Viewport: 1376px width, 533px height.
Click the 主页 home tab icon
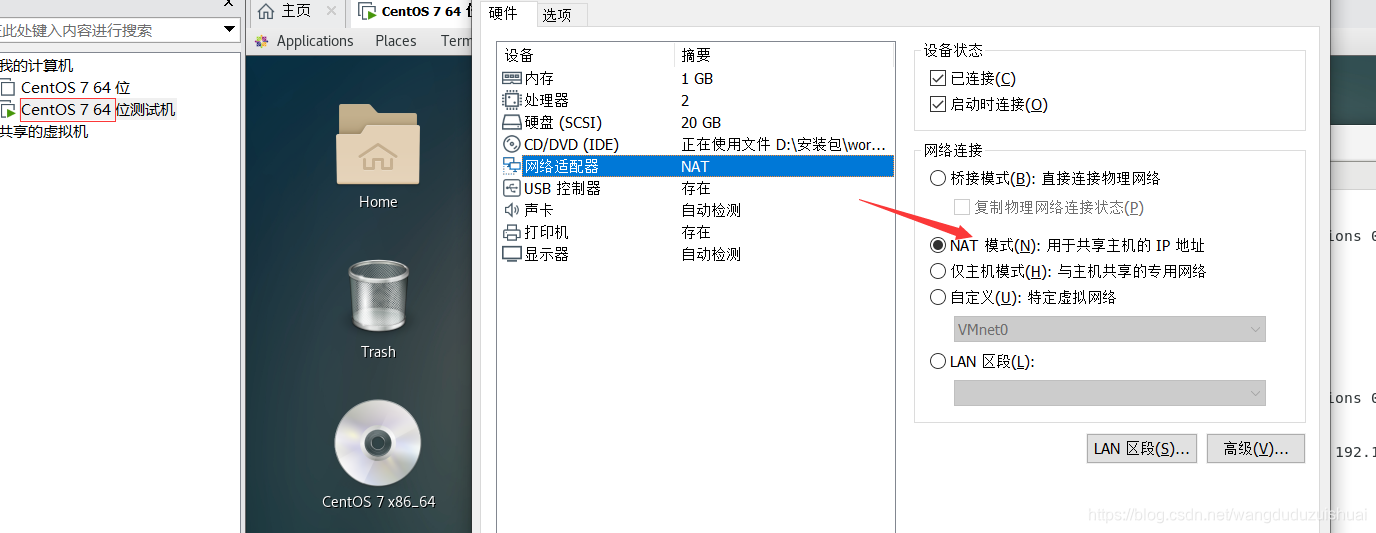pos(266,11)
